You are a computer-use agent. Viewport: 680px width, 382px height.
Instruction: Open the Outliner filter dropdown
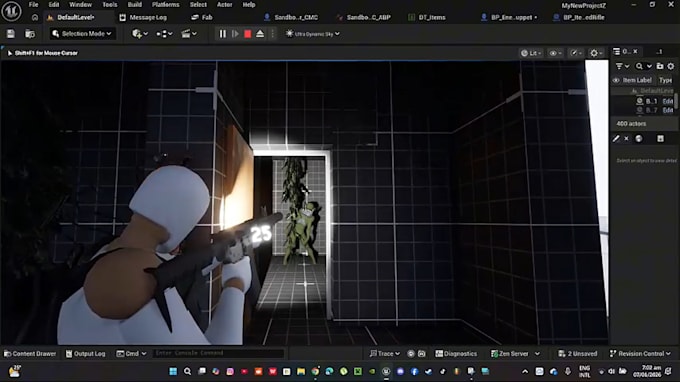[622, 66]
